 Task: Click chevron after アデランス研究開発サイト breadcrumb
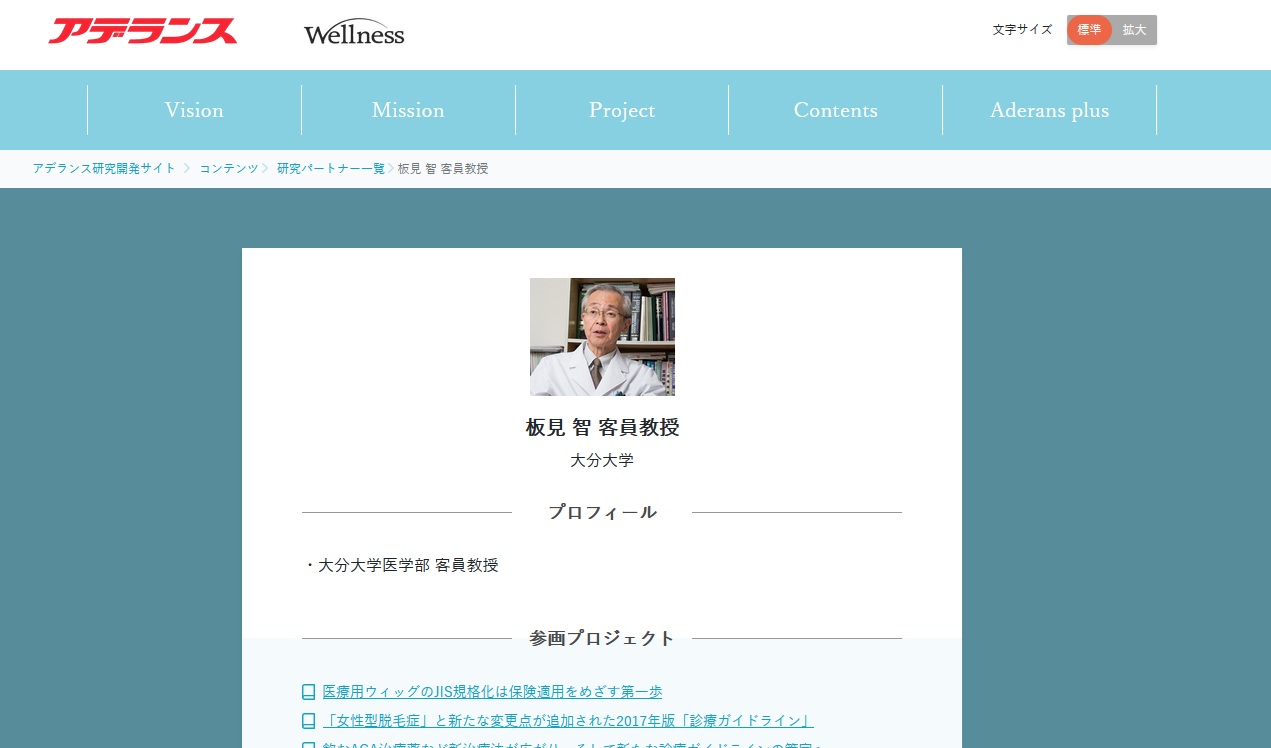(x=187, y=168)
